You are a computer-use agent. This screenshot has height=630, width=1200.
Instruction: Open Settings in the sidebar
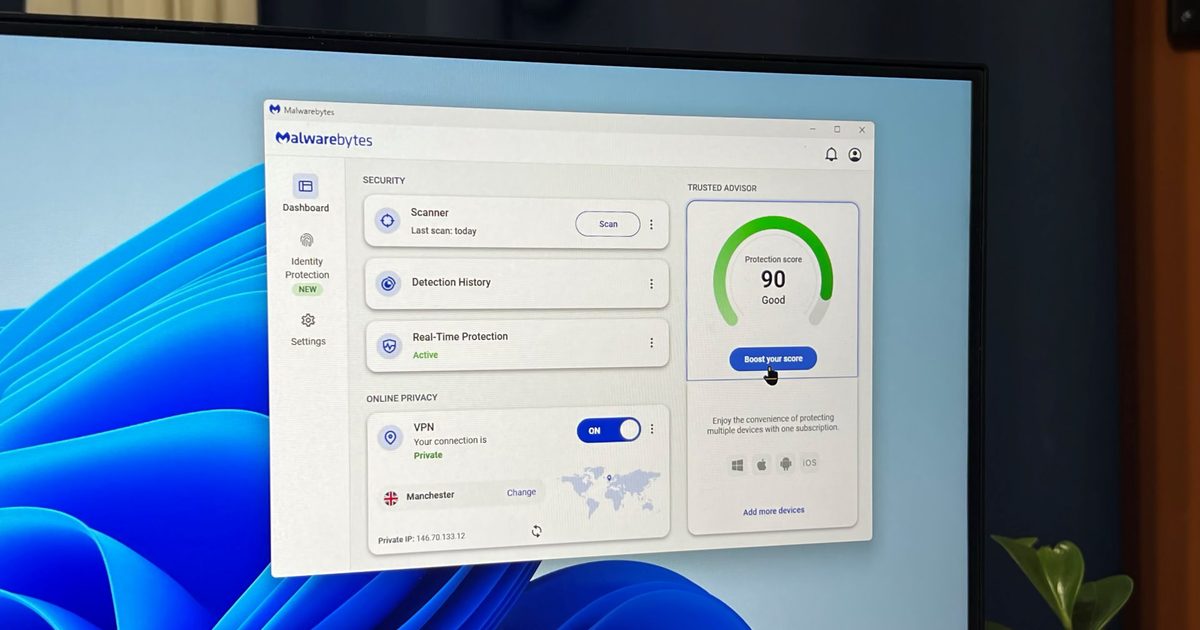[308, 329]
